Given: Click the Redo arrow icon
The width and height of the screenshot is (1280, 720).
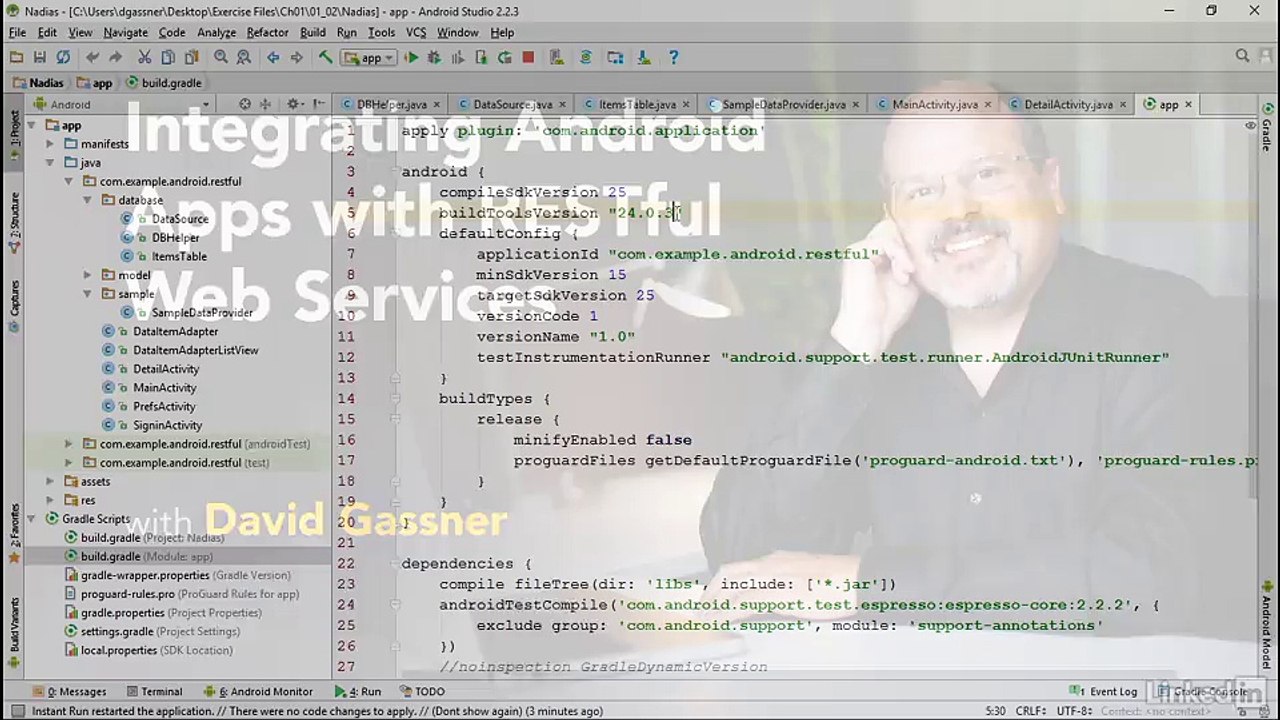Looking at the screenshot, I should tap(115, 58).
